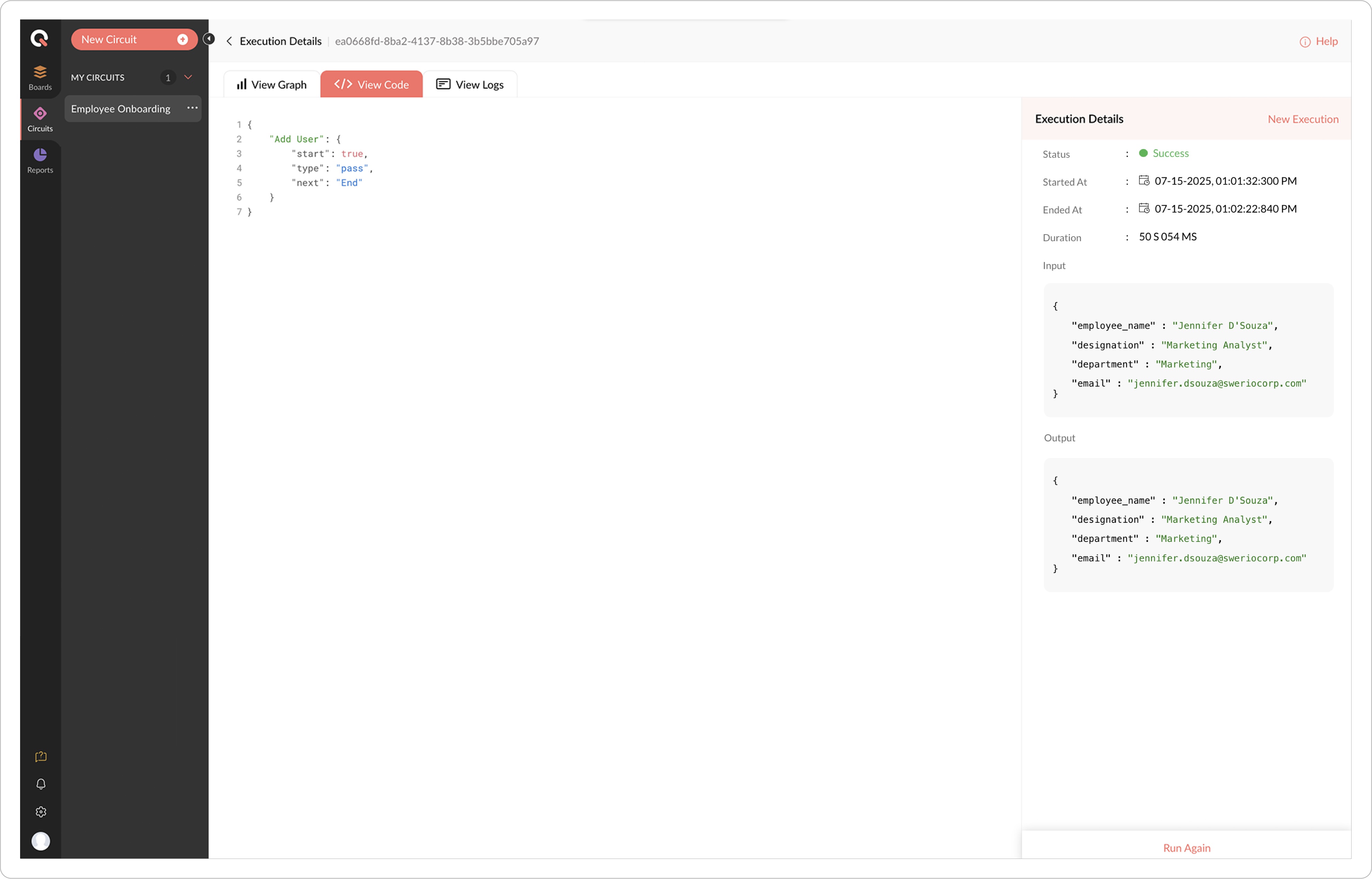
Task: Open Employee Onboarding more options menu
Action: (192, 108)
